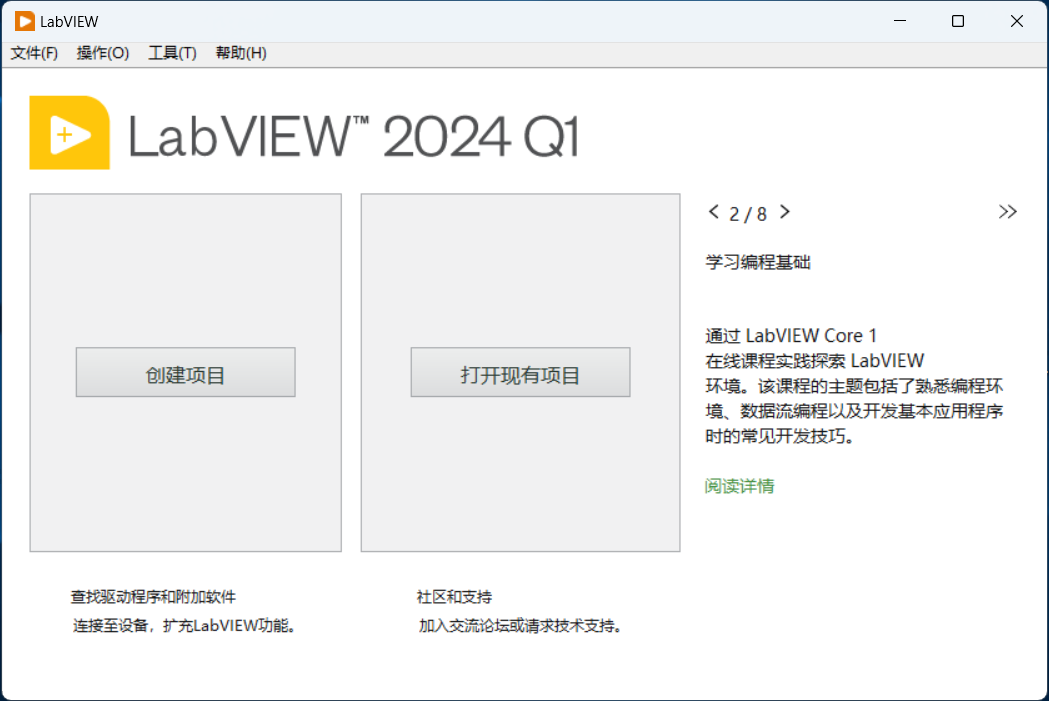Open the 操作(O) menu
The width and height of the screenshot is (1049, 701).
102,53
